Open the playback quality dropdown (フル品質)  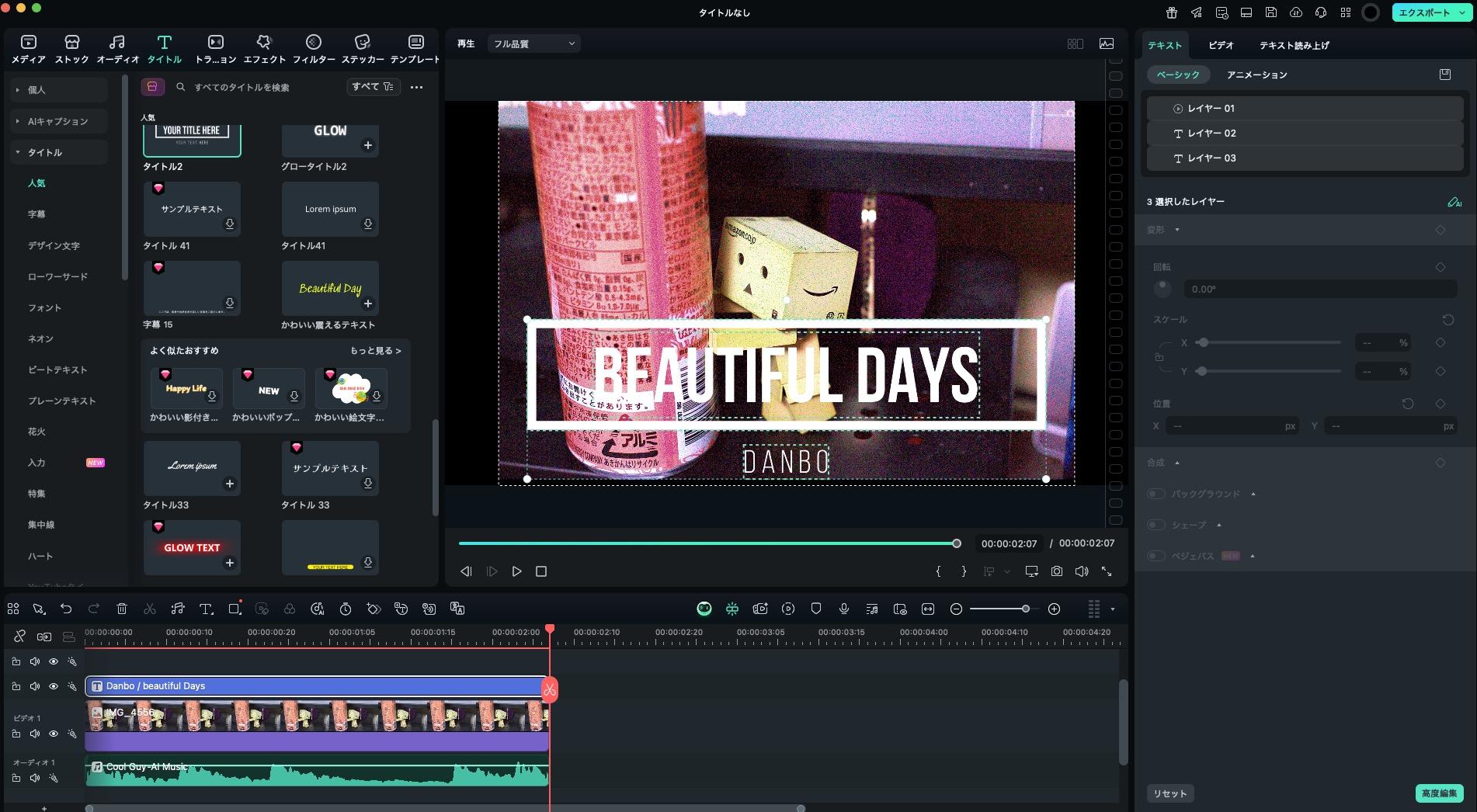point(534,43)
